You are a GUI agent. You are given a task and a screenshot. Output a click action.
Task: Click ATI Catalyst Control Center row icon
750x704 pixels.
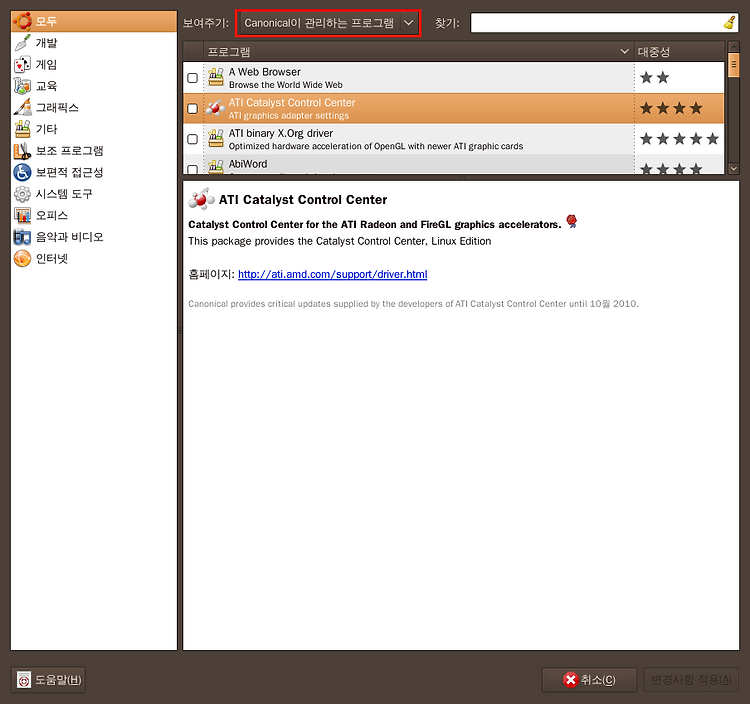[x=216, y=108]
